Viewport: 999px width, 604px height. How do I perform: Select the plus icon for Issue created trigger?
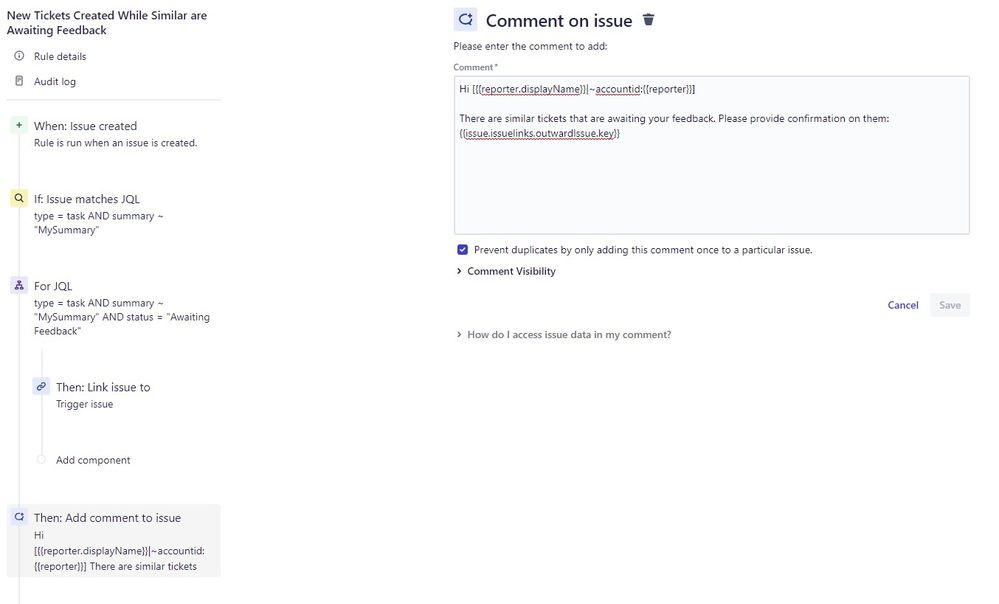pyautogui.click(x=19, y=126)
